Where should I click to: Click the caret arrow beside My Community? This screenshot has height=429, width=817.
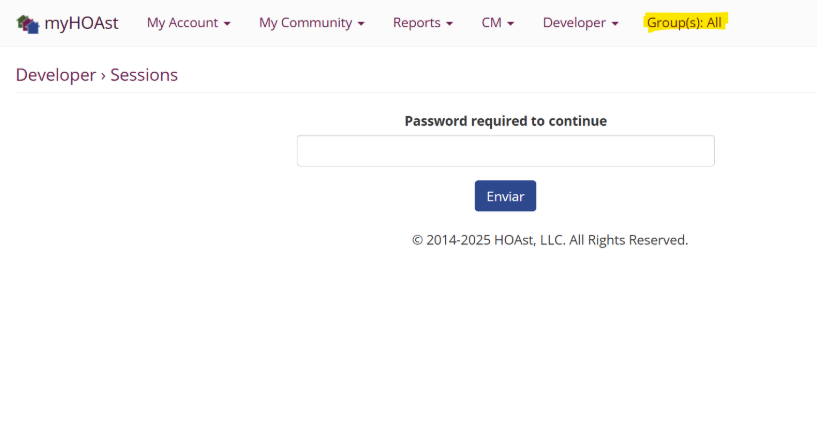[x=361, y=24]
